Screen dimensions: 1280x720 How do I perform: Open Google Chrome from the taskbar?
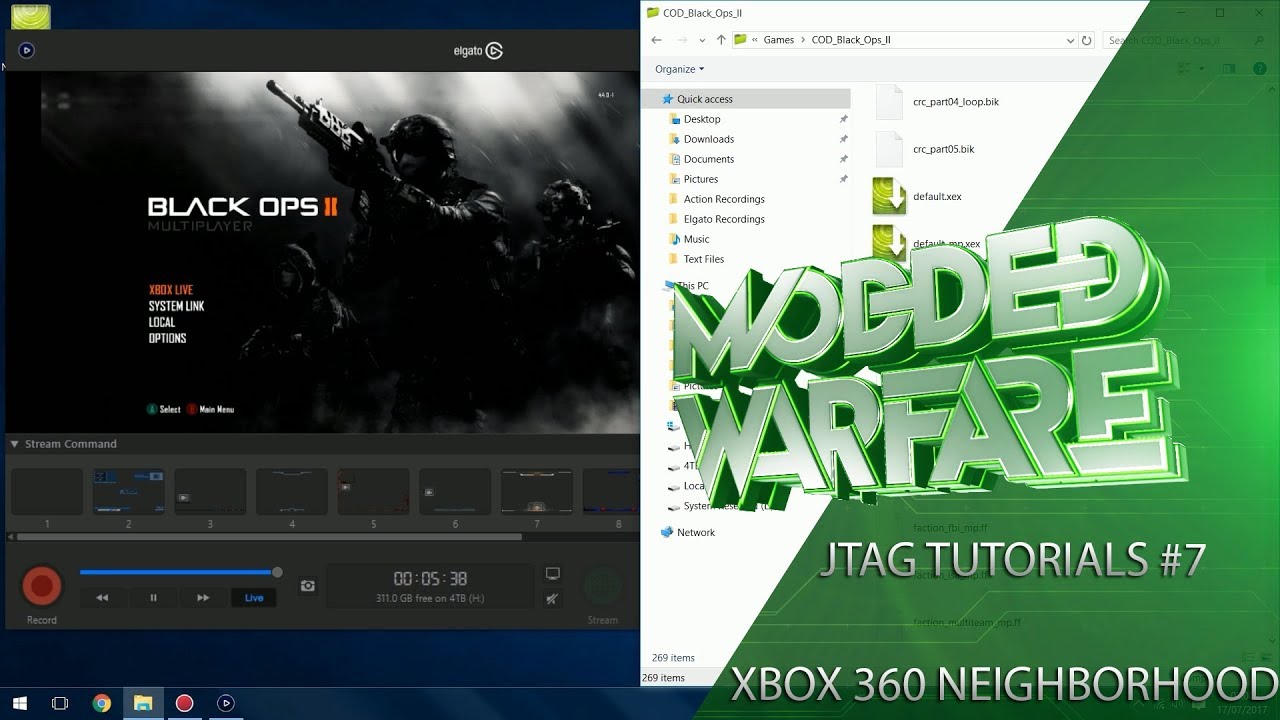click(x=101, y=703)
